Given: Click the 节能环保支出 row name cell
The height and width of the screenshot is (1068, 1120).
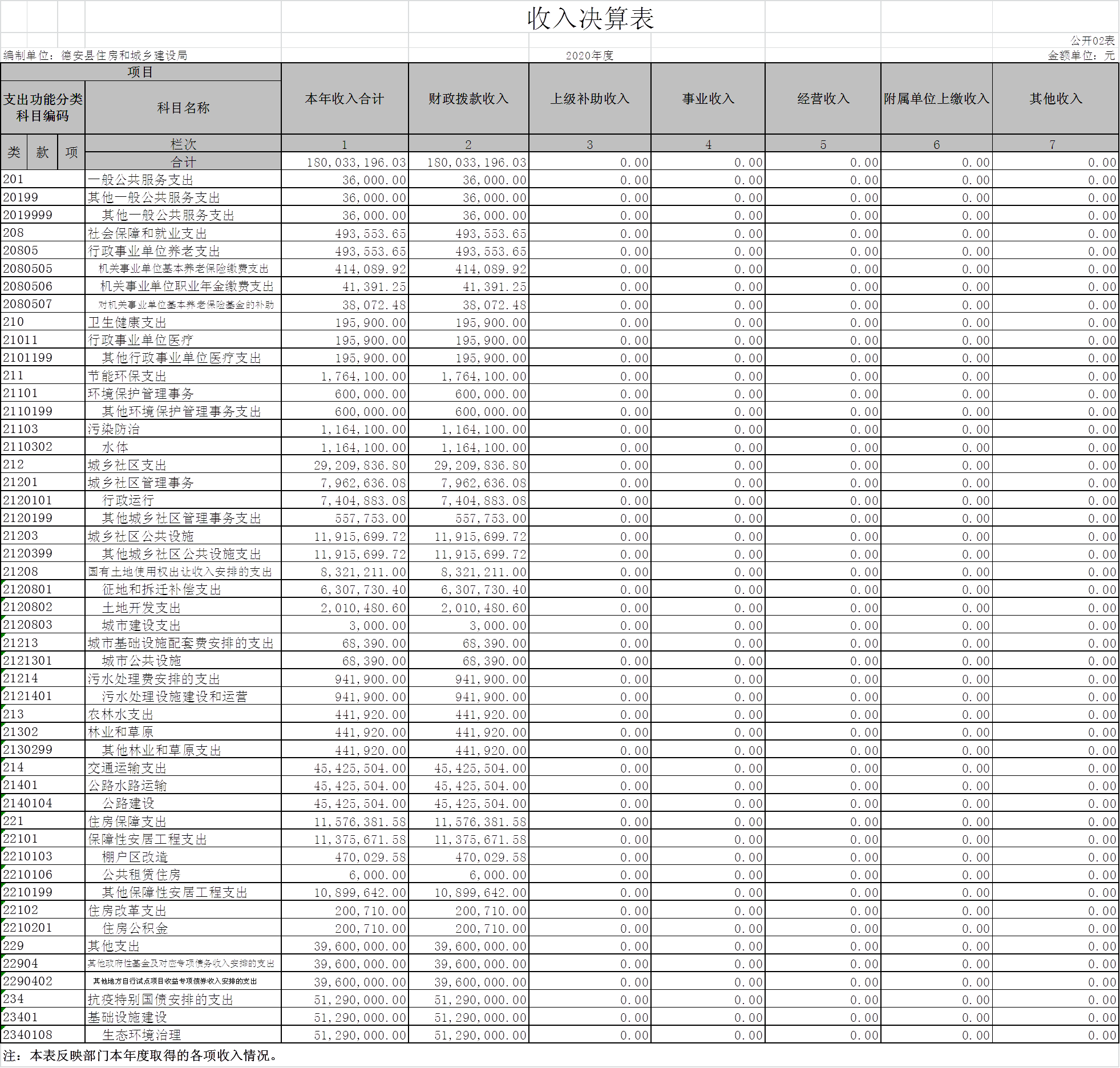Looking at the screenshot, I should coord(127,376).
